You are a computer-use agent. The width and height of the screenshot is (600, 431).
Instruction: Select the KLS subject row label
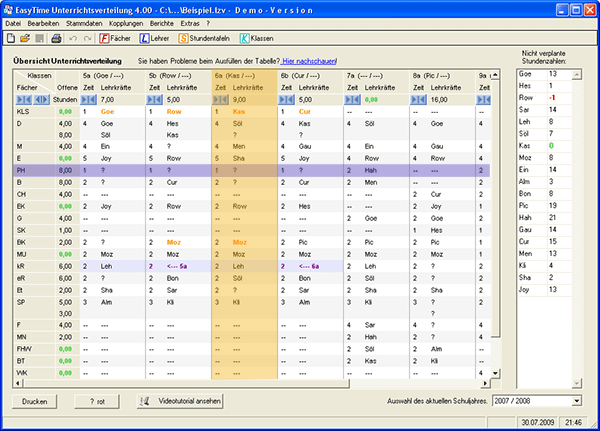(23, 112)
